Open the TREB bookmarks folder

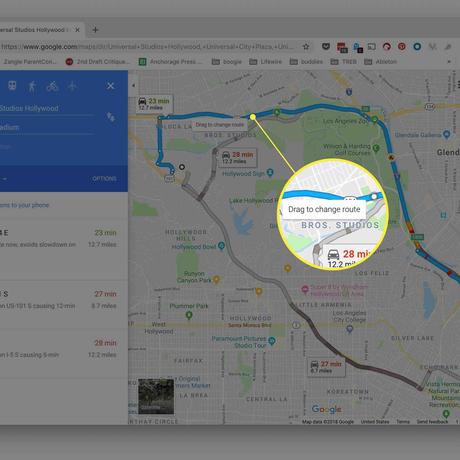pyautogui.click(x=343, y=62)
